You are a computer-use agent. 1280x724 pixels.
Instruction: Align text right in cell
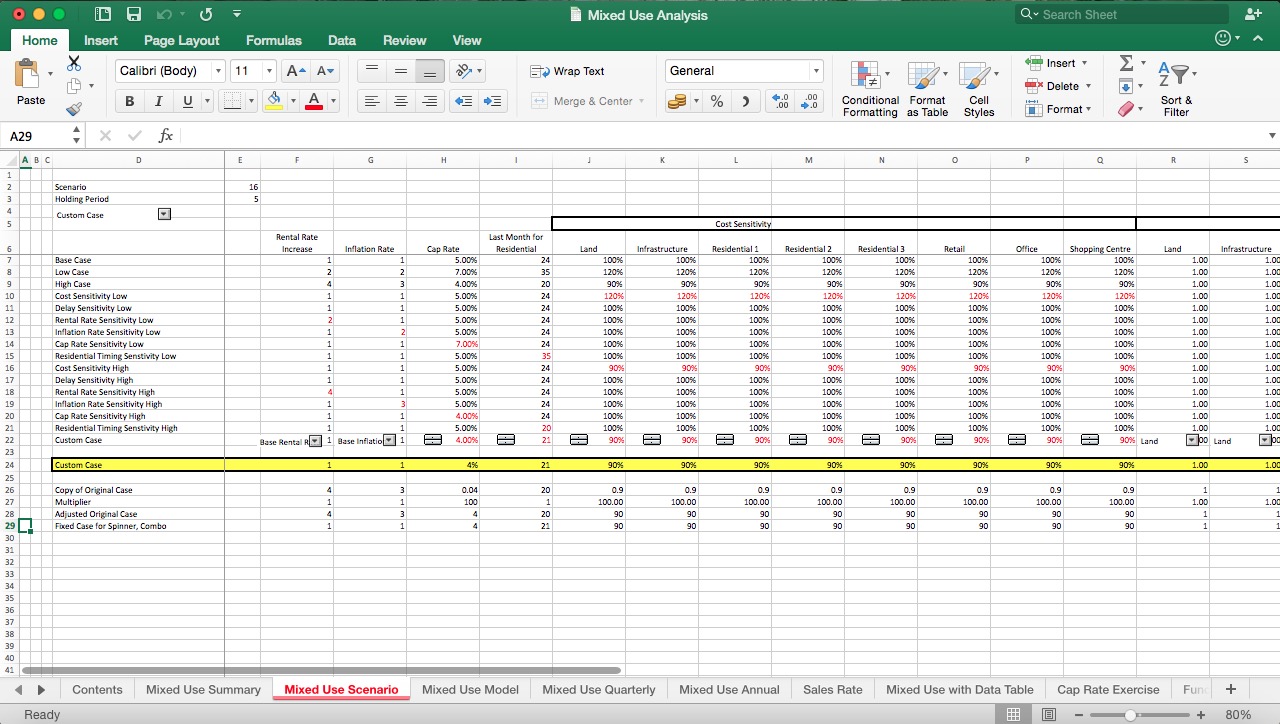429,101
